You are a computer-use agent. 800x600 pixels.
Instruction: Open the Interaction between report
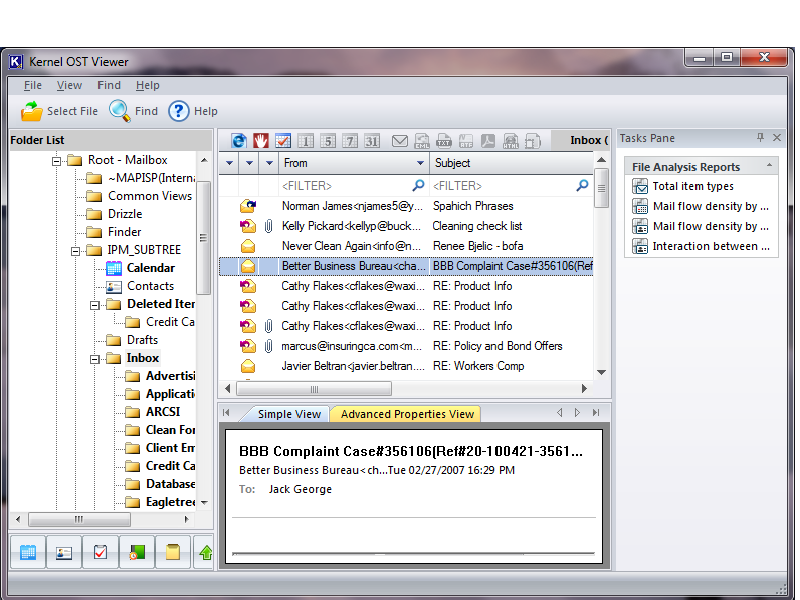701,246
